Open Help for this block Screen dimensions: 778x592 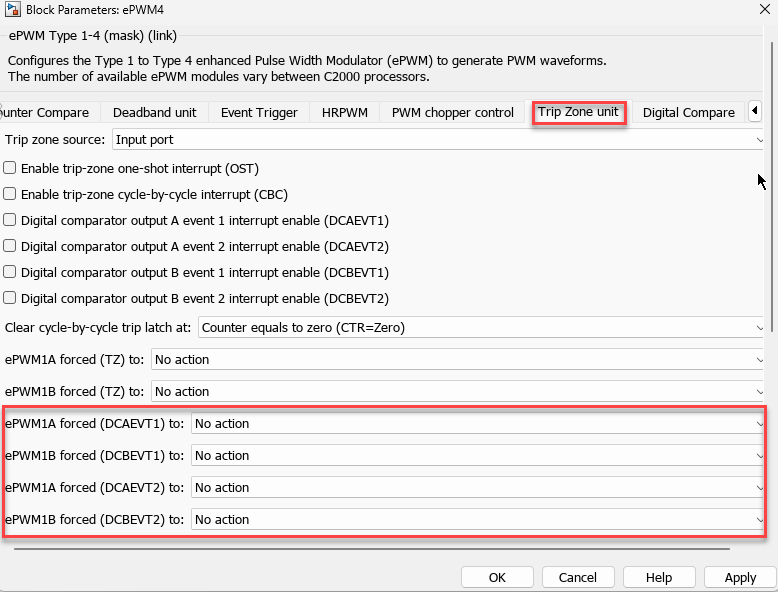(658, 577)
